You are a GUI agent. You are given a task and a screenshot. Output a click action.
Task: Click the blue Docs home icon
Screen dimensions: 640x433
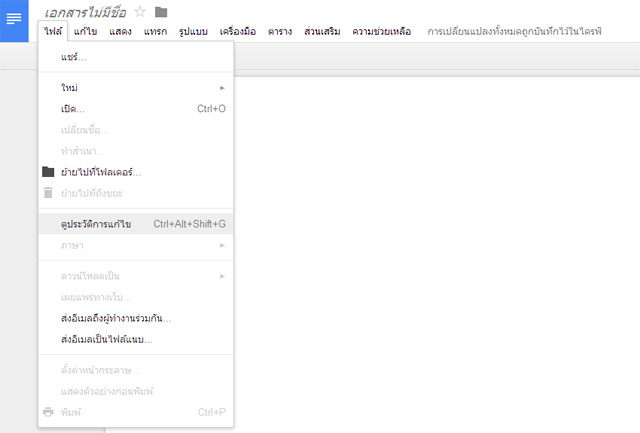[x=14, y=21]
